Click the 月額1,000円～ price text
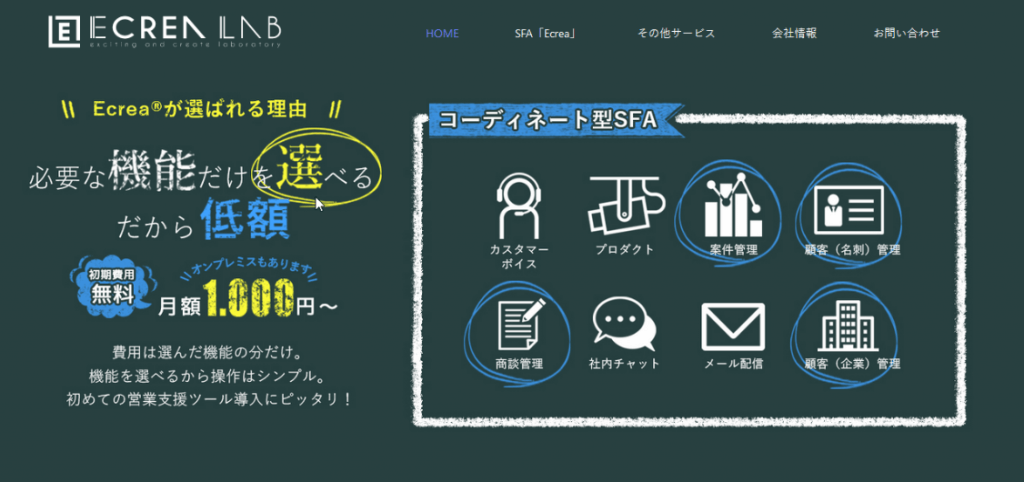Screen dimensions: 1024x482 (x=248, y=298)
